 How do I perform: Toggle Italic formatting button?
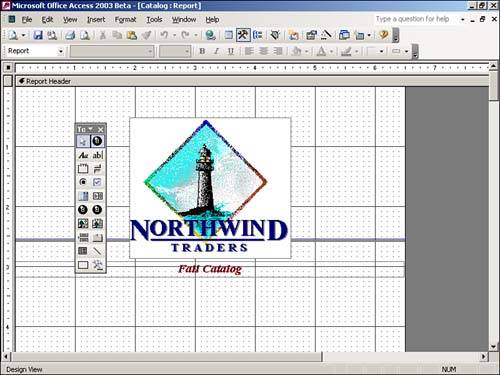pyautogui.click(x=216, y=51)
